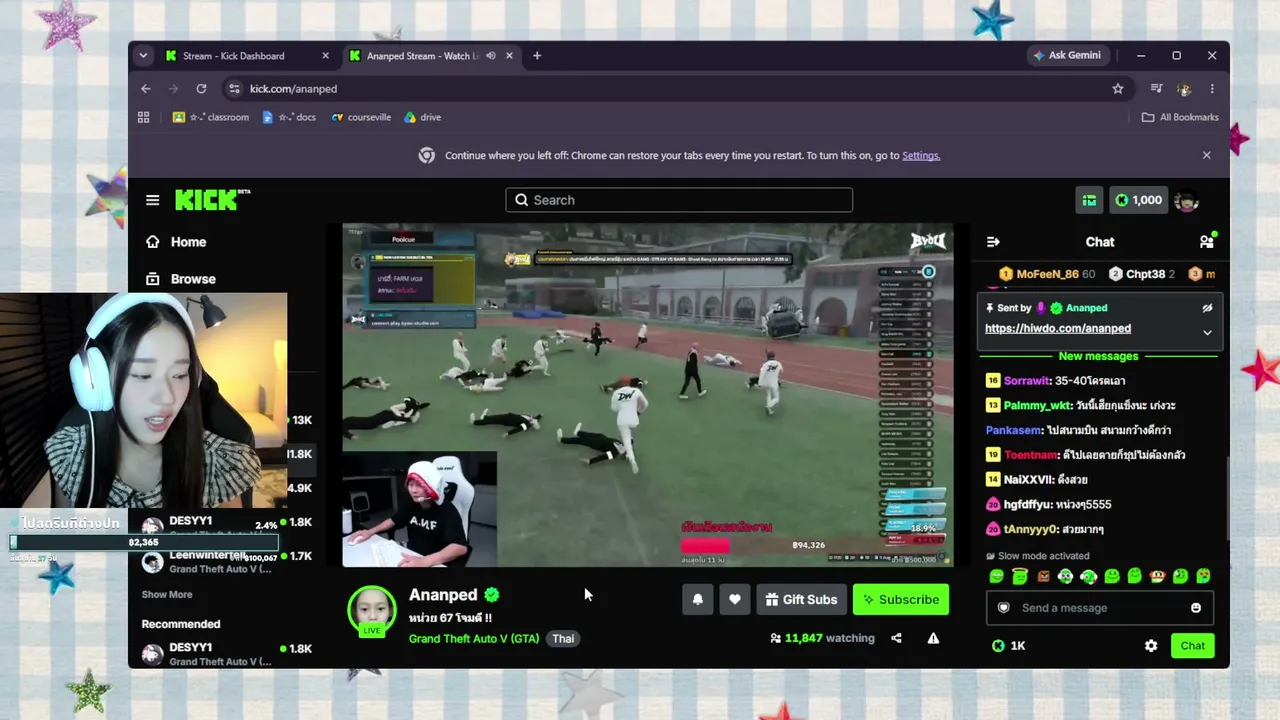The image size is (1280, 720).
Task: Collapse the chat panel using the arrow icon
Action: tap(993, 242)
